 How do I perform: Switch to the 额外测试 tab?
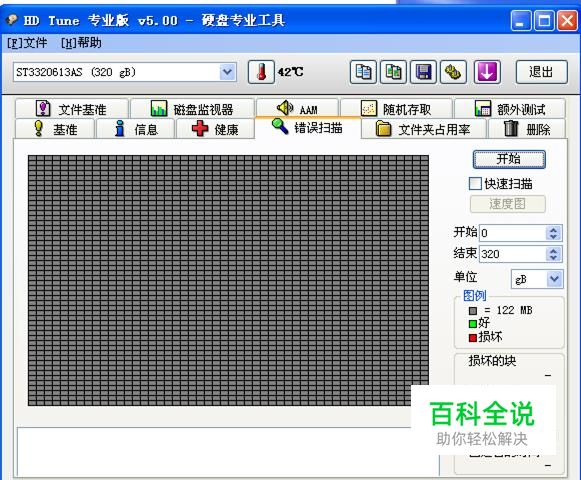click(x=510, y=109)
